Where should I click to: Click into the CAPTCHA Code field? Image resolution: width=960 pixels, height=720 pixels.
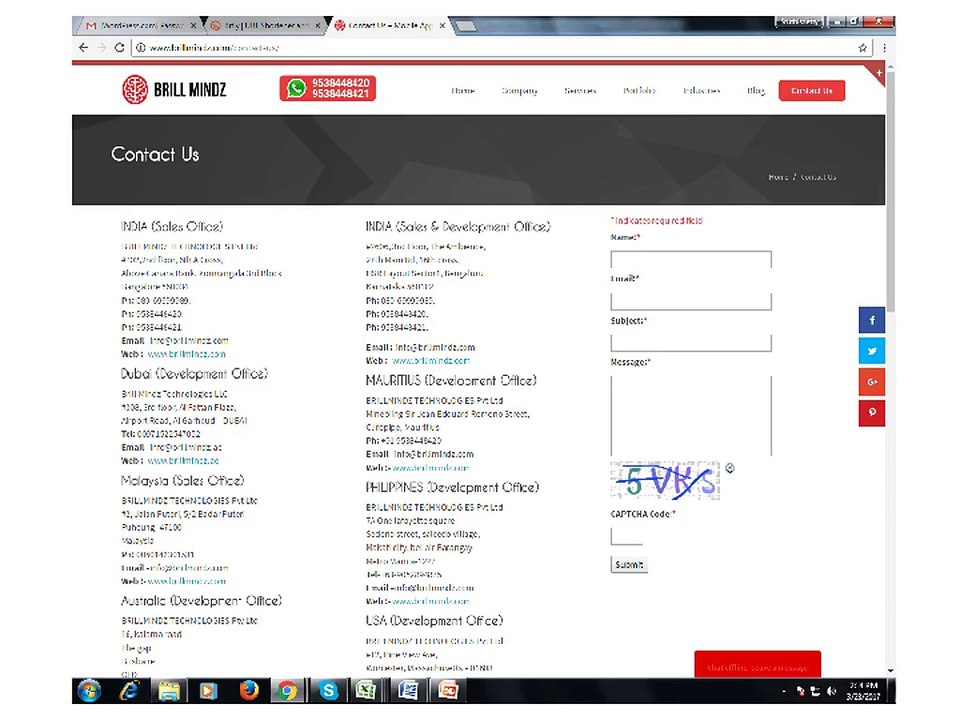[626, 536]
